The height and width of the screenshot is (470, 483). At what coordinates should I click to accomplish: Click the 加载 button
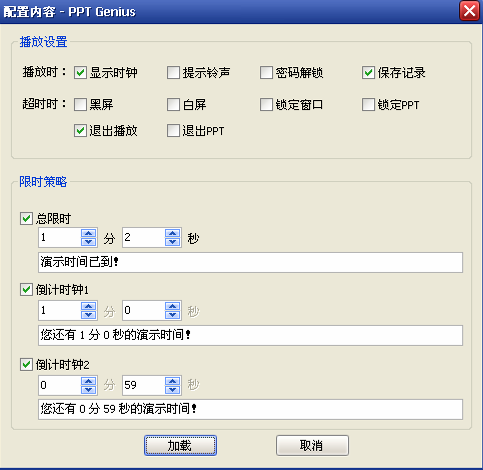(x=180, y=445)
